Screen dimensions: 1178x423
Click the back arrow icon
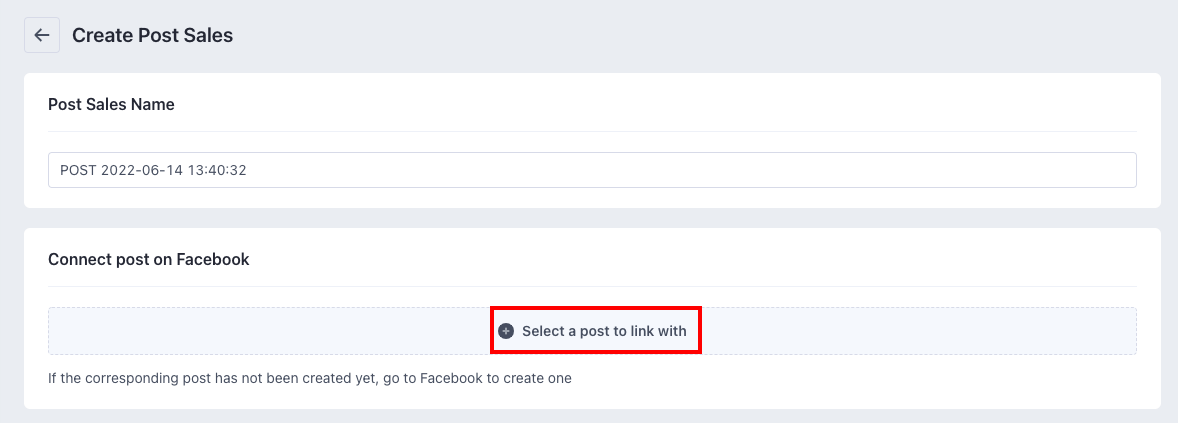click(x=41, y=35)
